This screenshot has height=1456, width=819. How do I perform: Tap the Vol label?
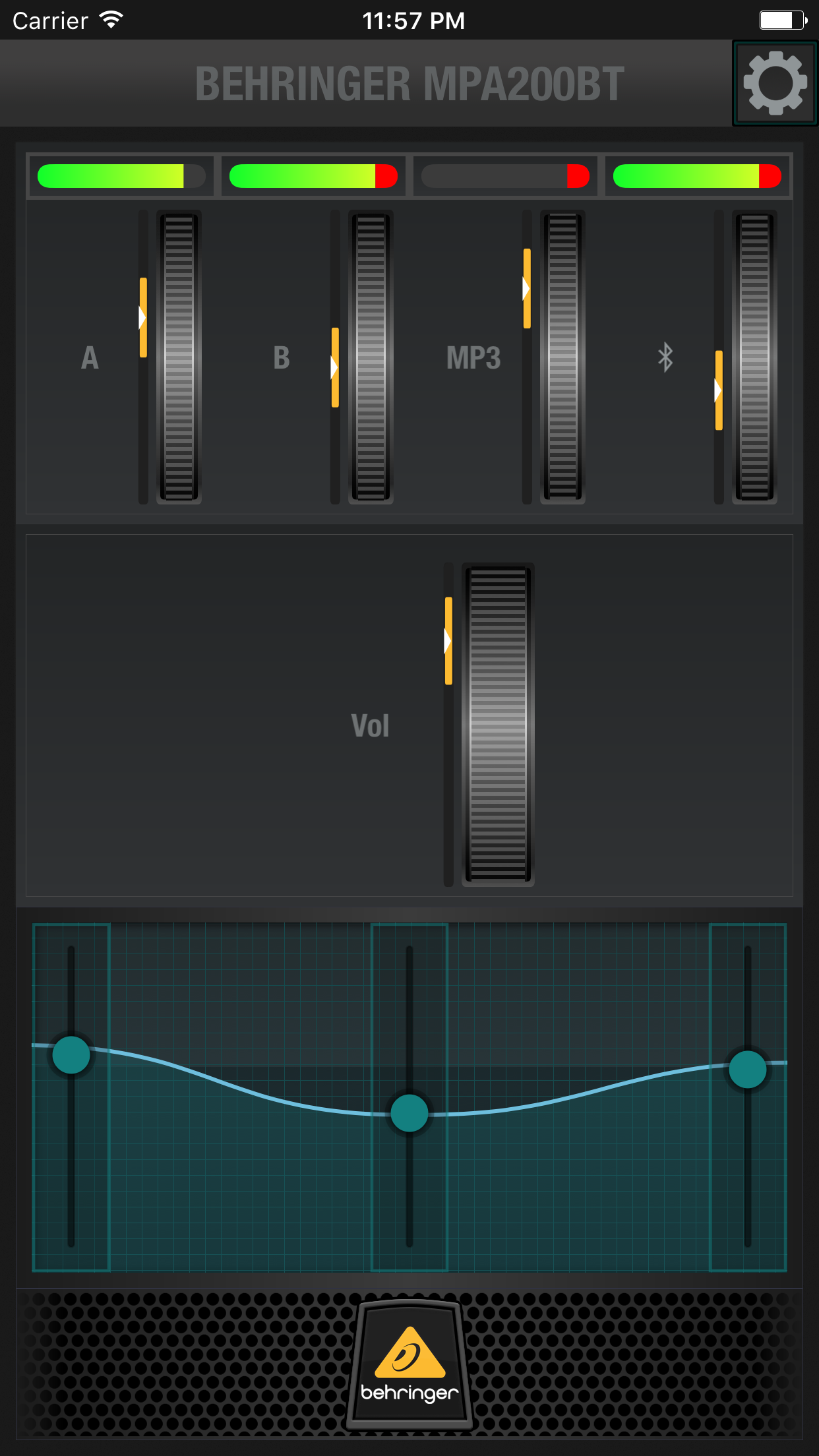tap(370, 726)
